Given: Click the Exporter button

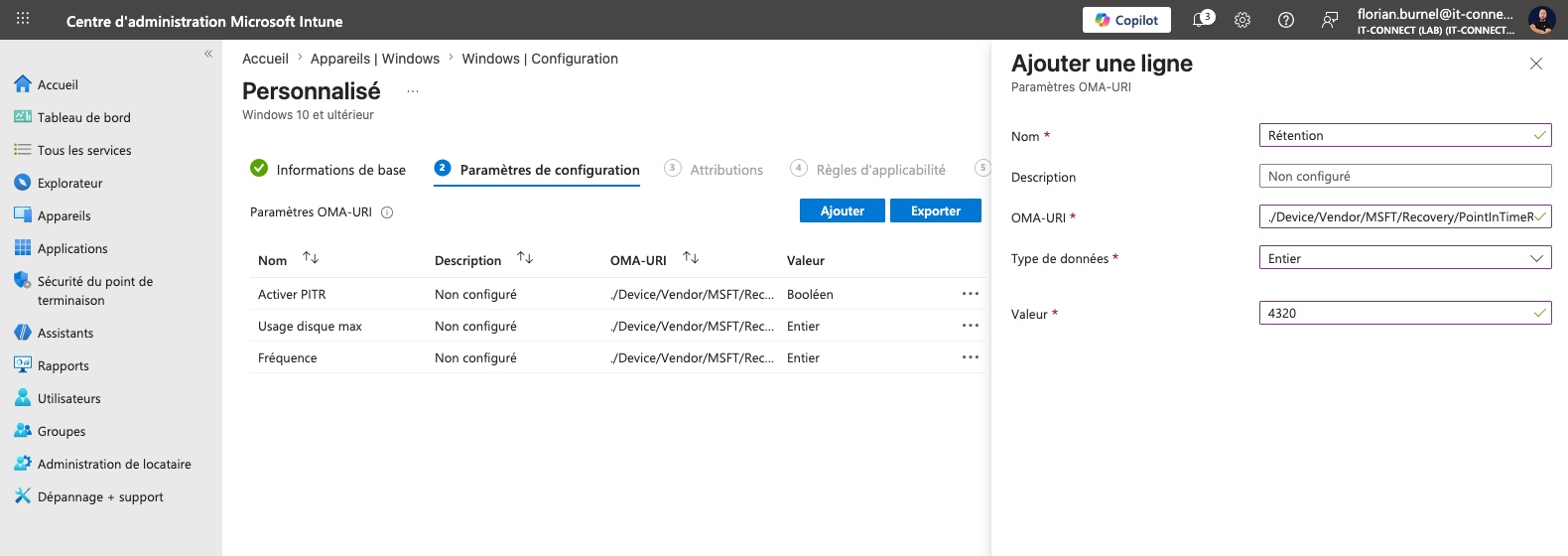Looking at the screenshot, I should (936, 210).
